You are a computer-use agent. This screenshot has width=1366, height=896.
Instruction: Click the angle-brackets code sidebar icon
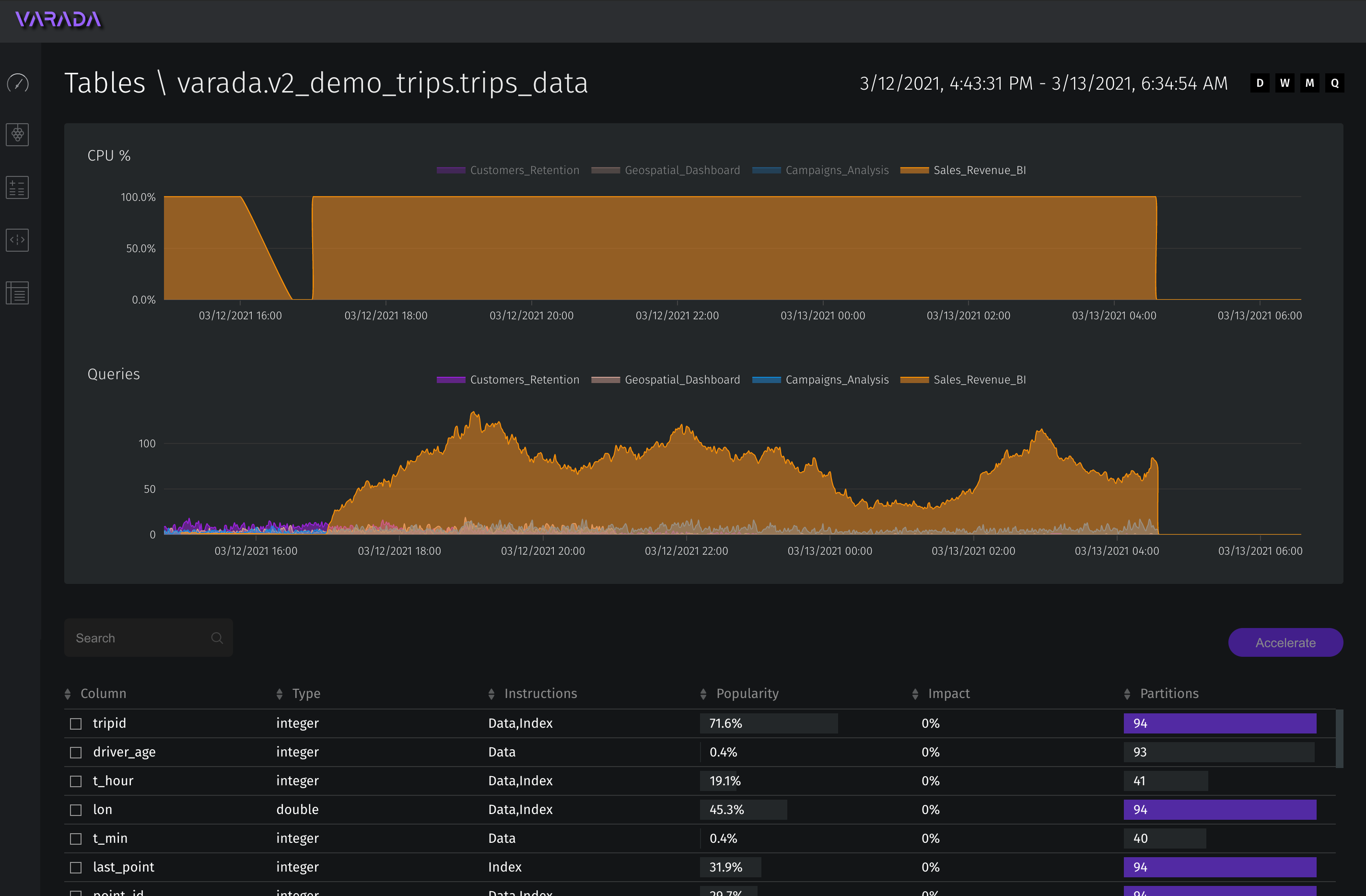[18, 240]
